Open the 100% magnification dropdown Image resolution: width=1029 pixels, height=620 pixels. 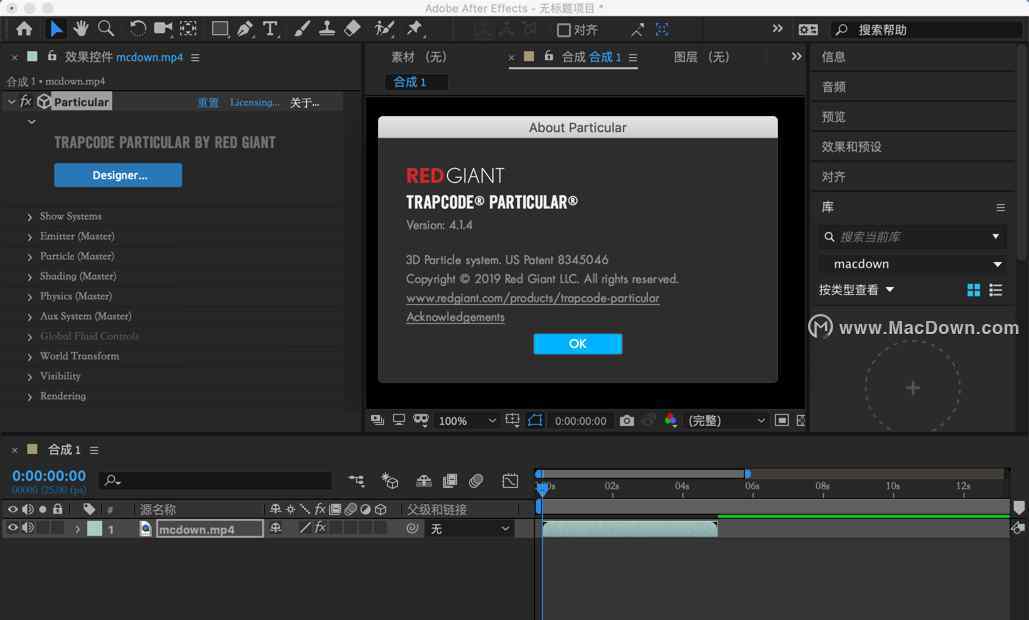[x=467, y=421]
